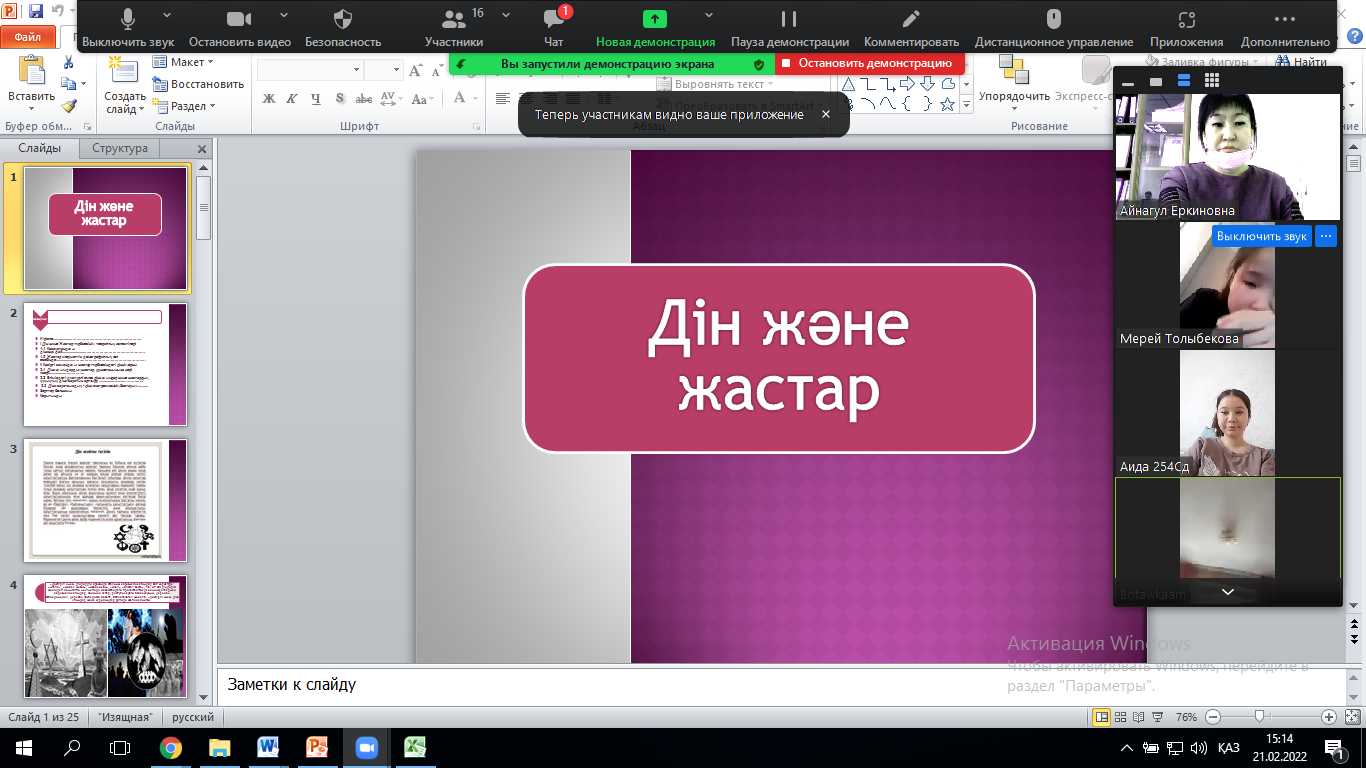The height and width of the screenshot is (768, 1366).
Task: Click the Paste (Вставить) clipboard icon
Action: click(x=32, y=71)
